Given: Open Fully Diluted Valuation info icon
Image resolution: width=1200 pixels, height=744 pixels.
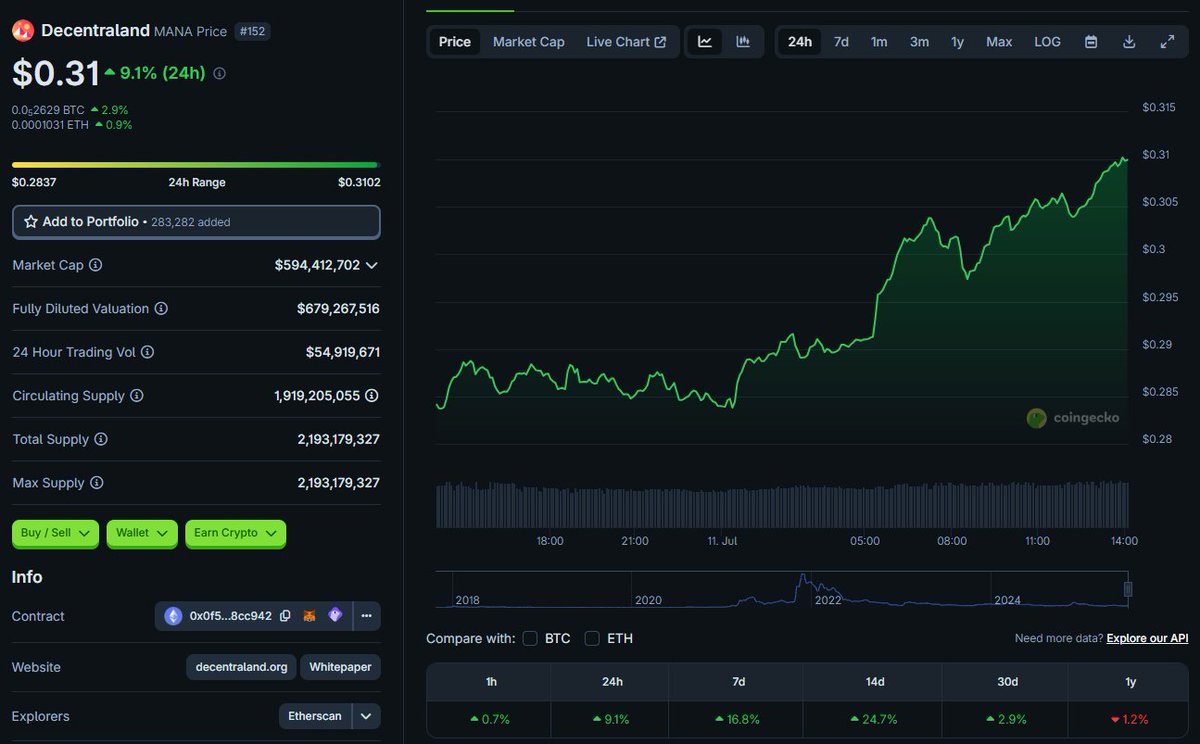Looking at the screenshot, I should [161, 309].
